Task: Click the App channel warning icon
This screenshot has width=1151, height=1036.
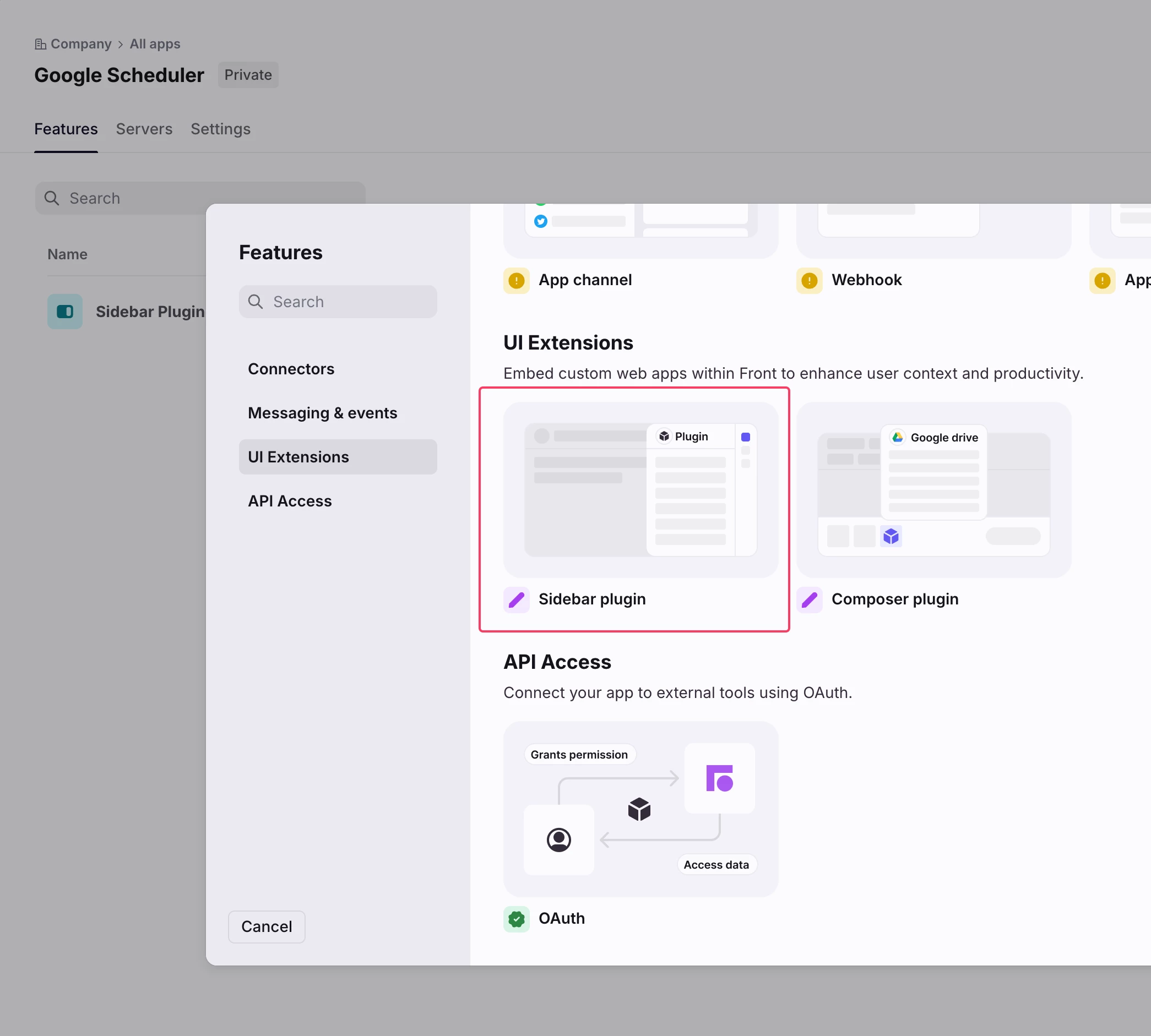Action: [516, 281]
